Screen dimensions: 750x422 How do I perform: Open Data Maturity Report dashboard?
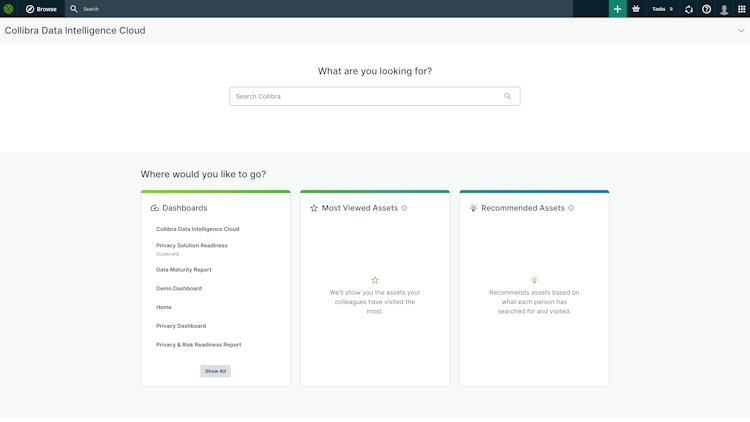click(x=184, y=270)
